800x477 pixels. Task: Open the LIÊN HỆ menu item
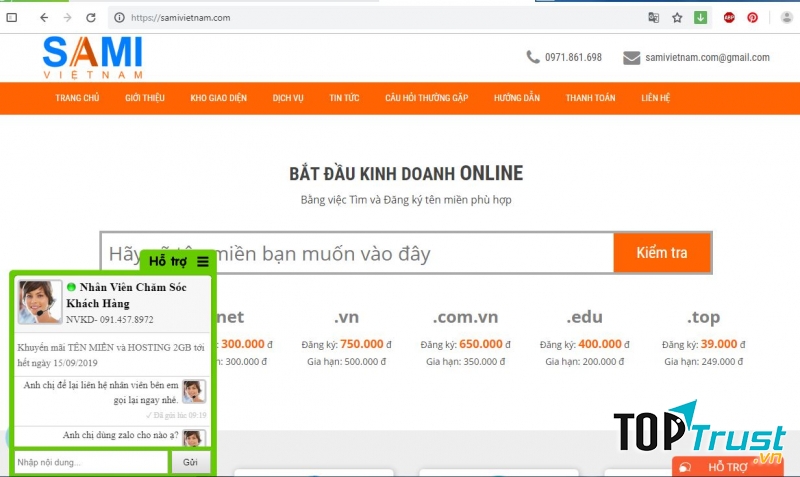click(x=656, y=98)
